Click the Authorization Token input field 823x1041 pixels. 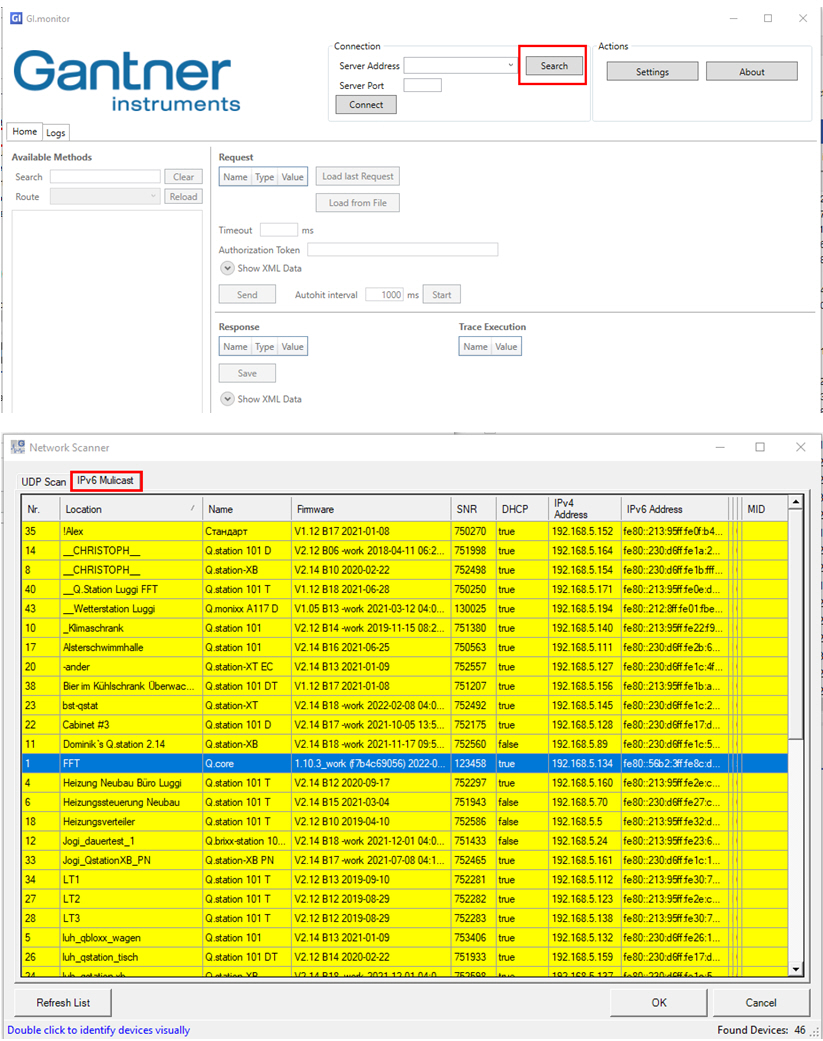pos(402,250)
